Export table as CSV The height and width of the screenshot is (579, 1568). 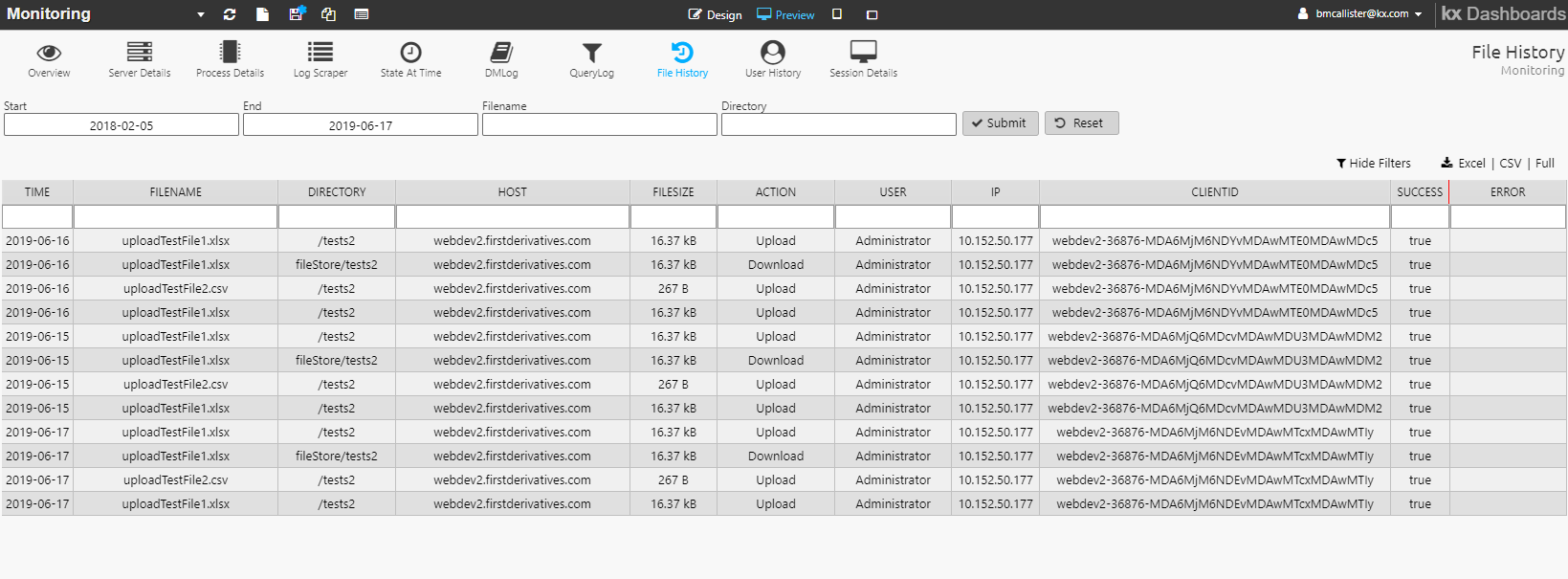pyautogui.click(x=1511, y=164)
